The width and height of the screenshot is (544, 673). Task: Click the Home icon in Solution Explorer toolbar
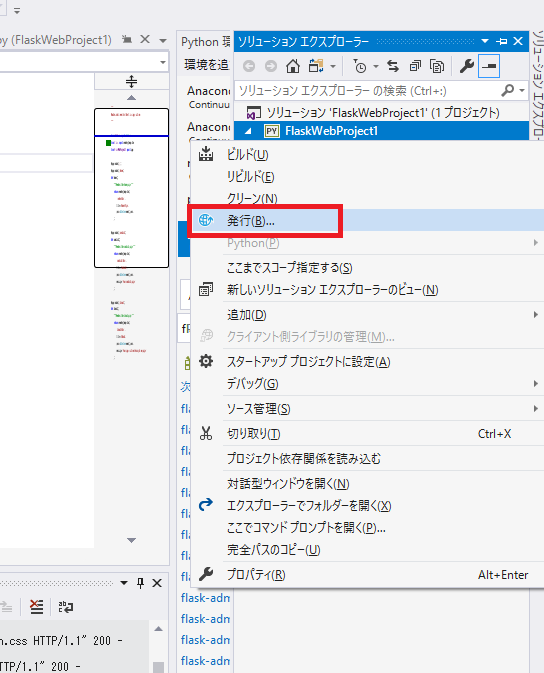click(x=293, y=66)
